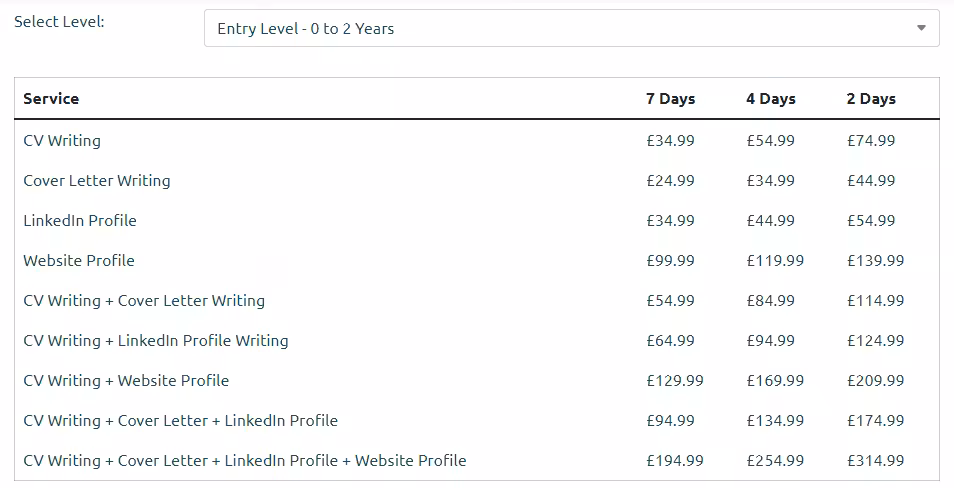Click the £34.99 CV Writing 7-day price
This screenshot has height=488, width=954.
coord(670,140)
